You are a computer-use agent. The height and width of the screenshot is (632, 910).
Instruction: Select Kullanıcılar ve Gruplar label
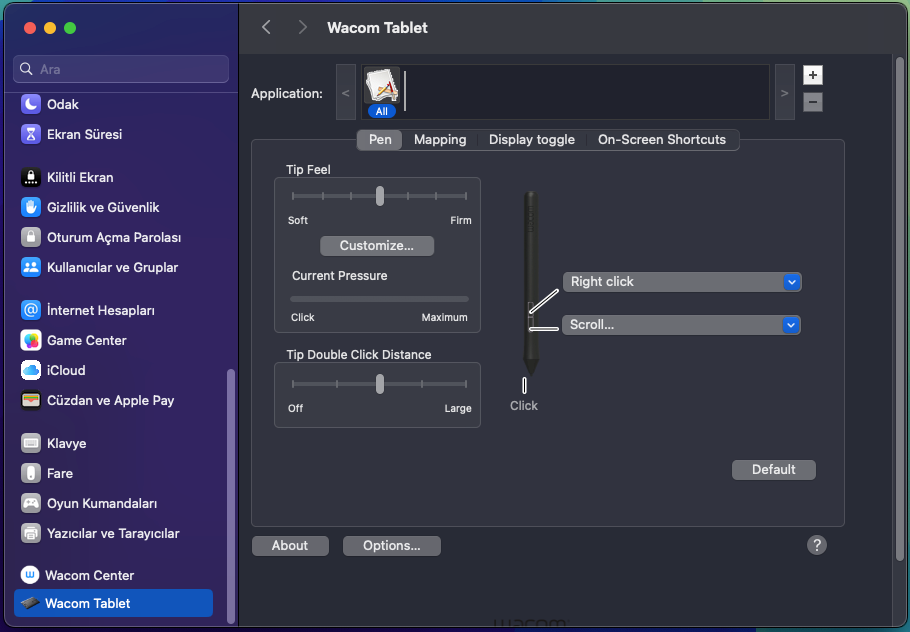click(x=113, y=268)
